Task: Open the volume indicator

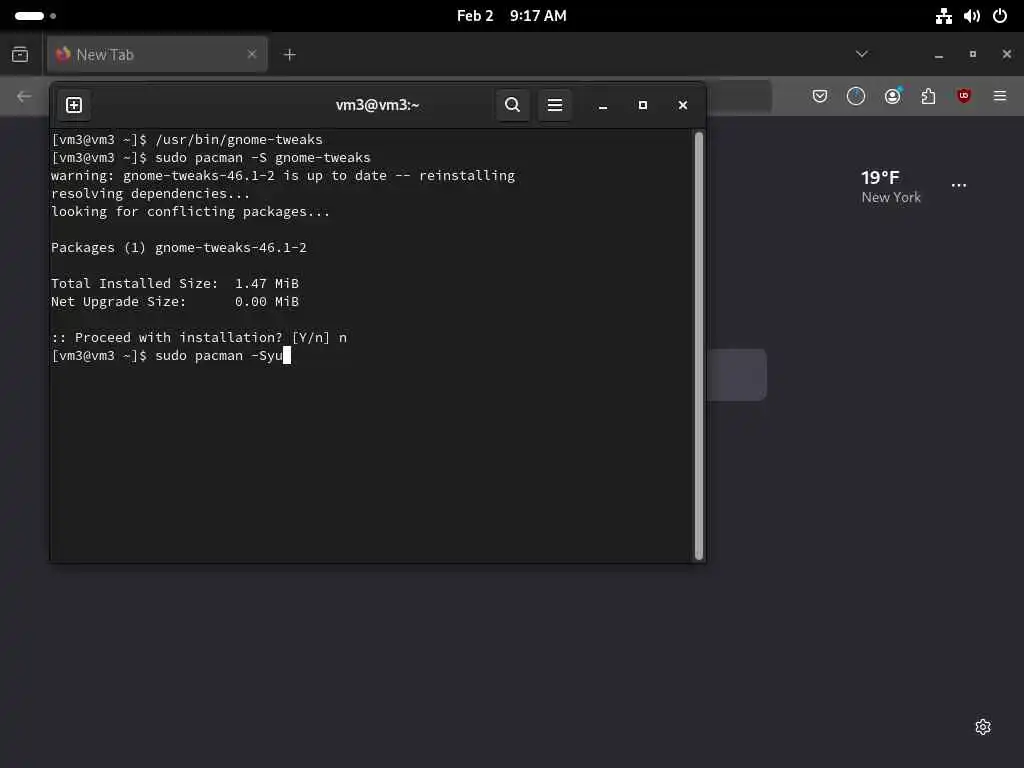Action: pyautogui.click(x=972, y=16)
